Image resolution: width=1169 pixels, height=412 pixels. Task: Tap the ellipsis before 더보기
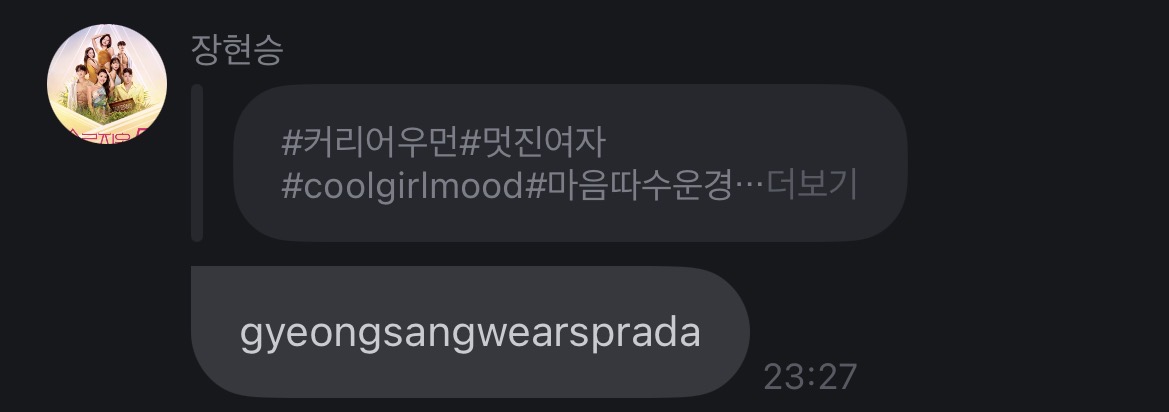point(749,186)
